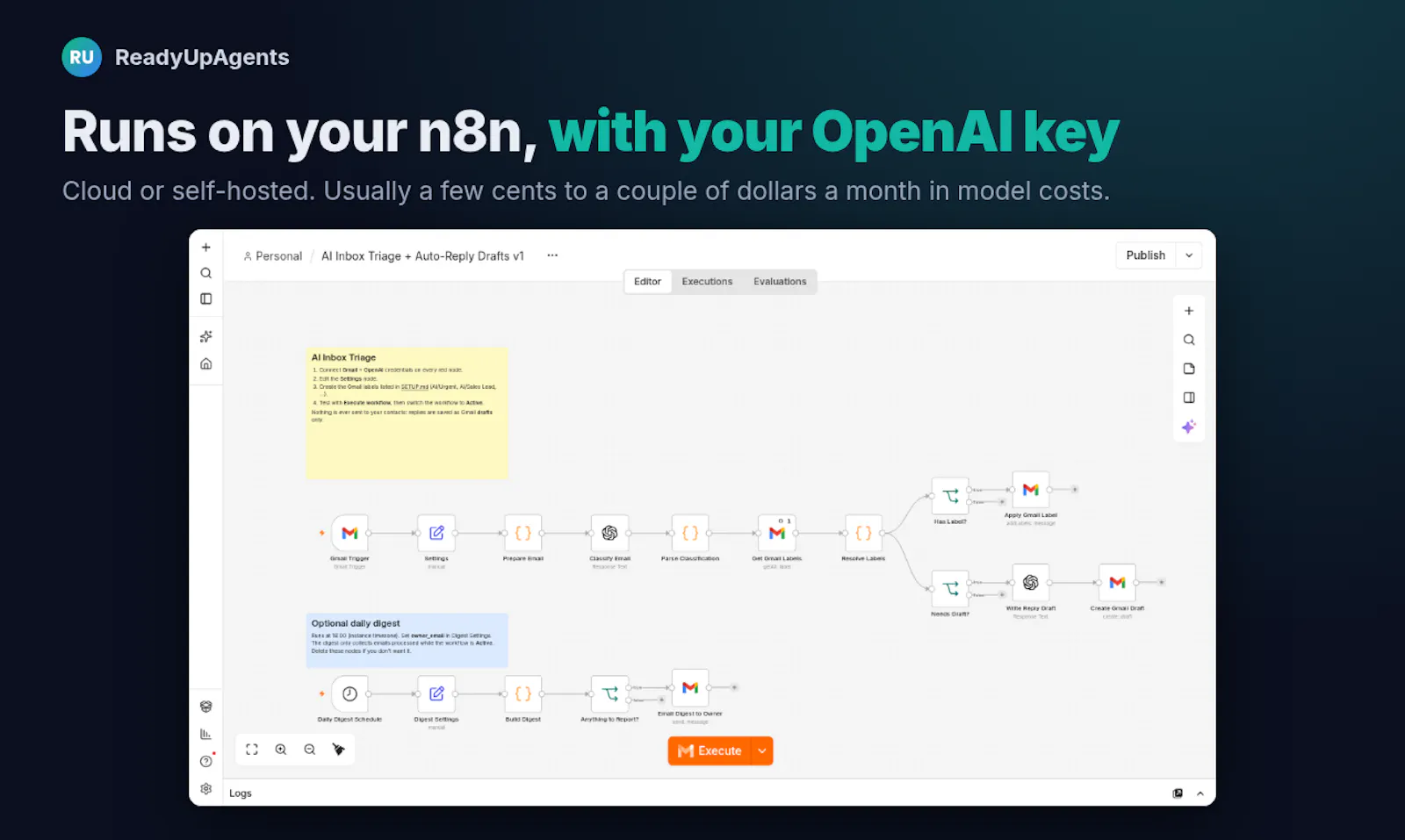Select the Daily Digest Schedule node
Screen dimensions: 1405x840
[349, 693]
